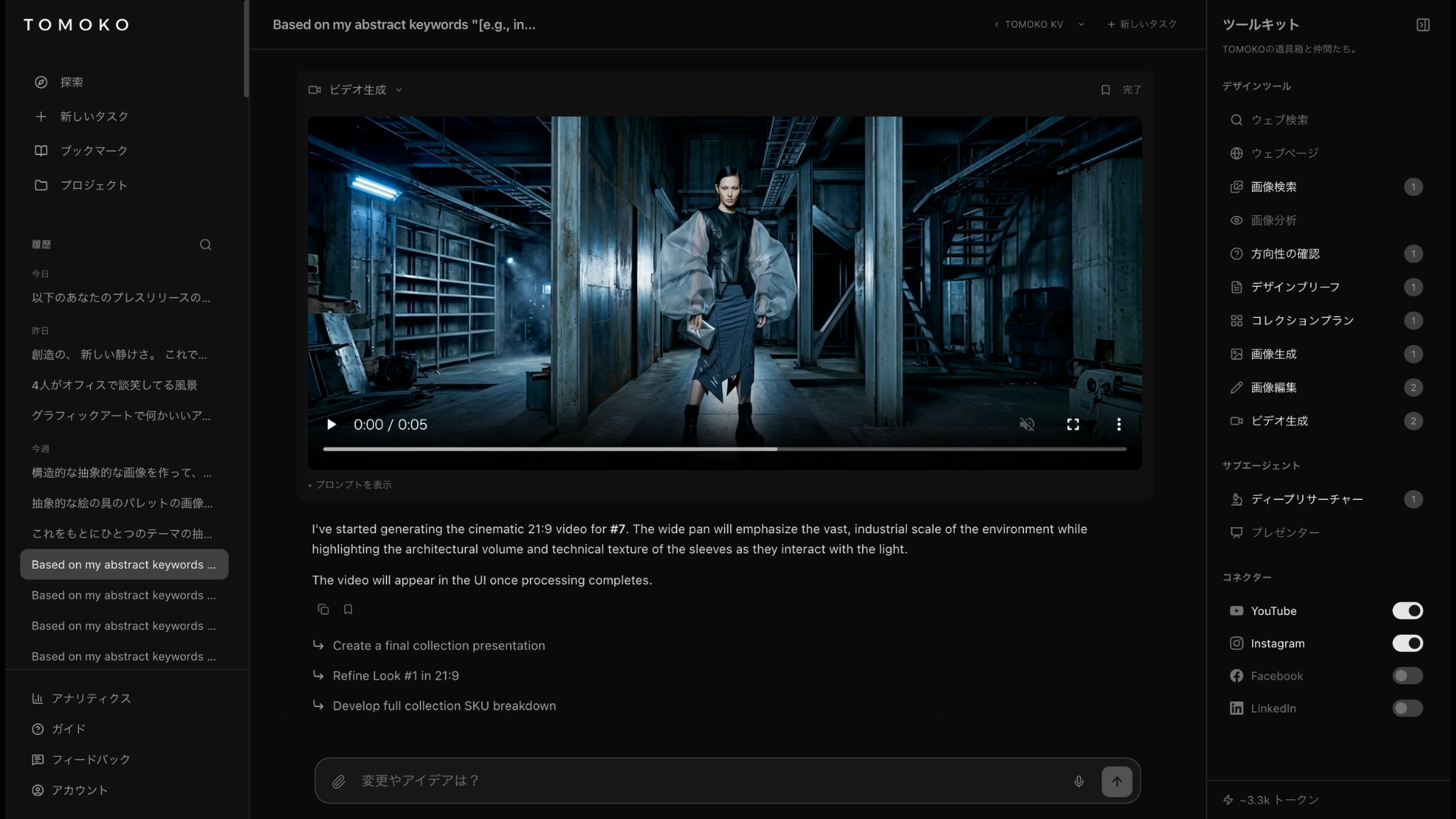1456x819 pixels.
Task: Search the history list
Action: [206, 245]
